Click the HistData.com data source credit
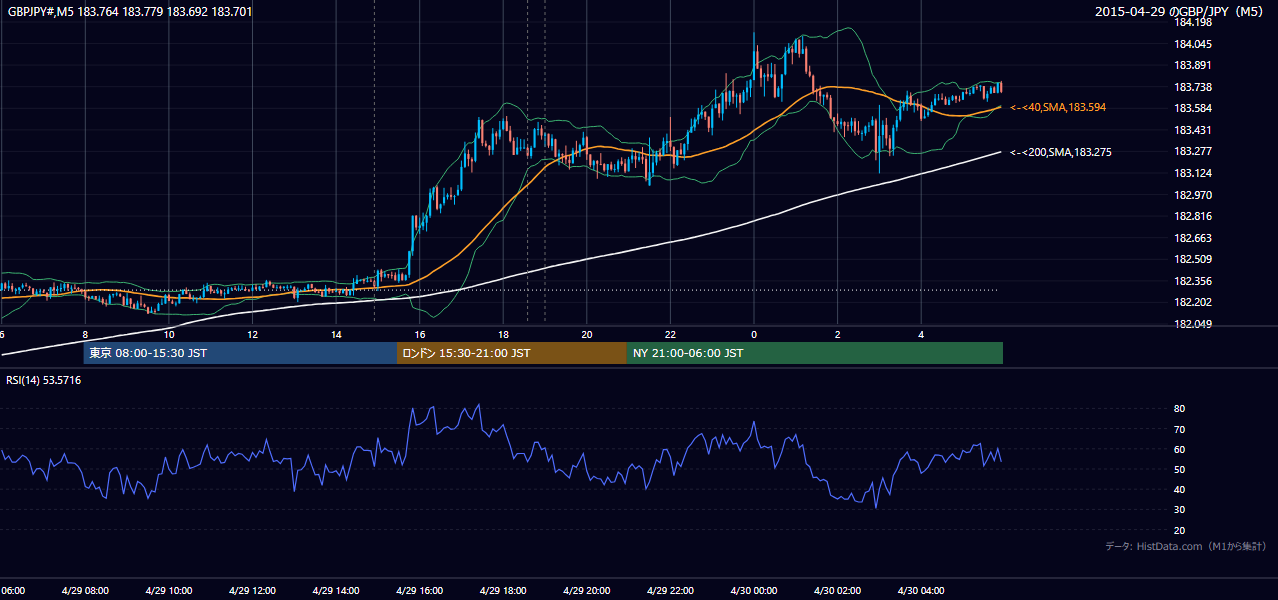The height and width of the screenshot is (600, 1278). point(1186,546)
